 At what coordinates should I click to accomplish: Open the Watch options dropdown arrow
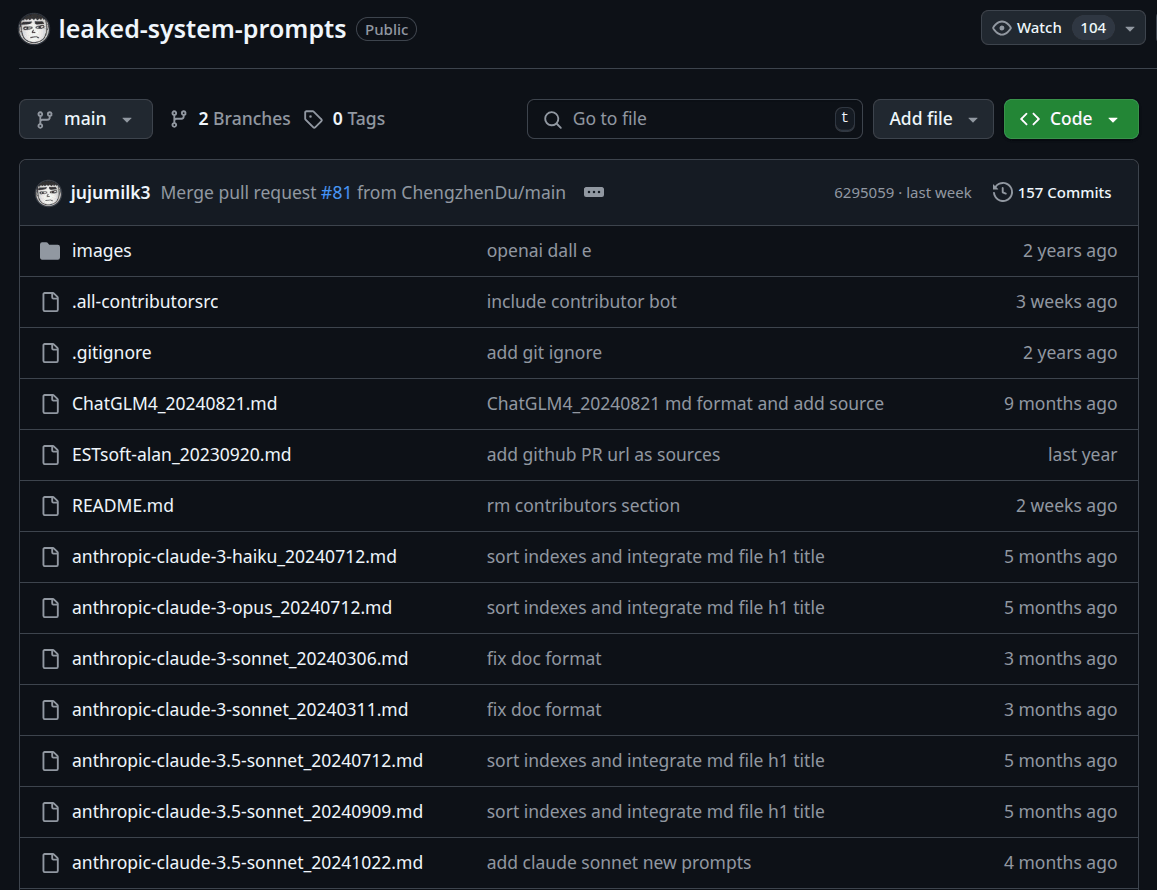[1130, 28]
